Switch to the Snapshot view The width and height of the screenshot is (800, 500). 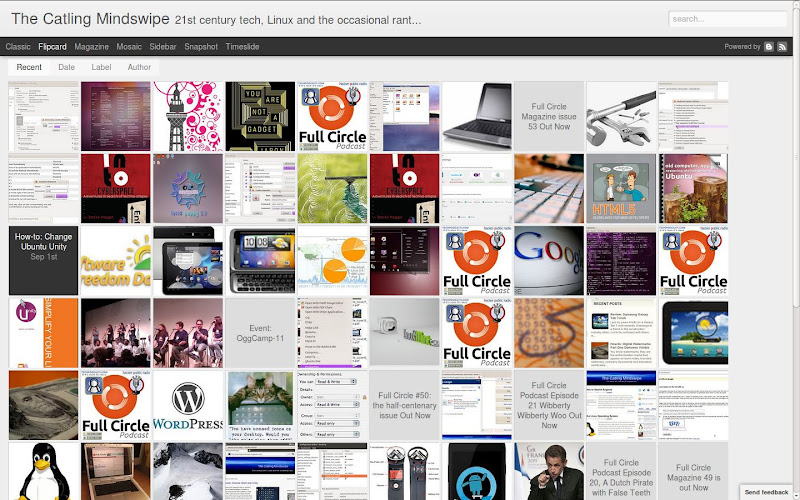click(x=201, y=46)
